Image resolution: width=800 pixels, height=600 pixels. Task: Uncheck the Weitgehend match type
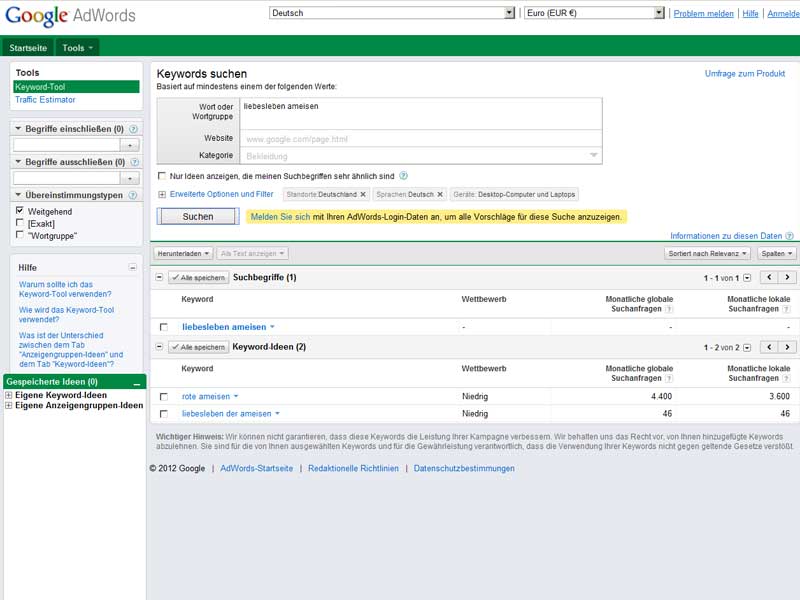point(20,211)
